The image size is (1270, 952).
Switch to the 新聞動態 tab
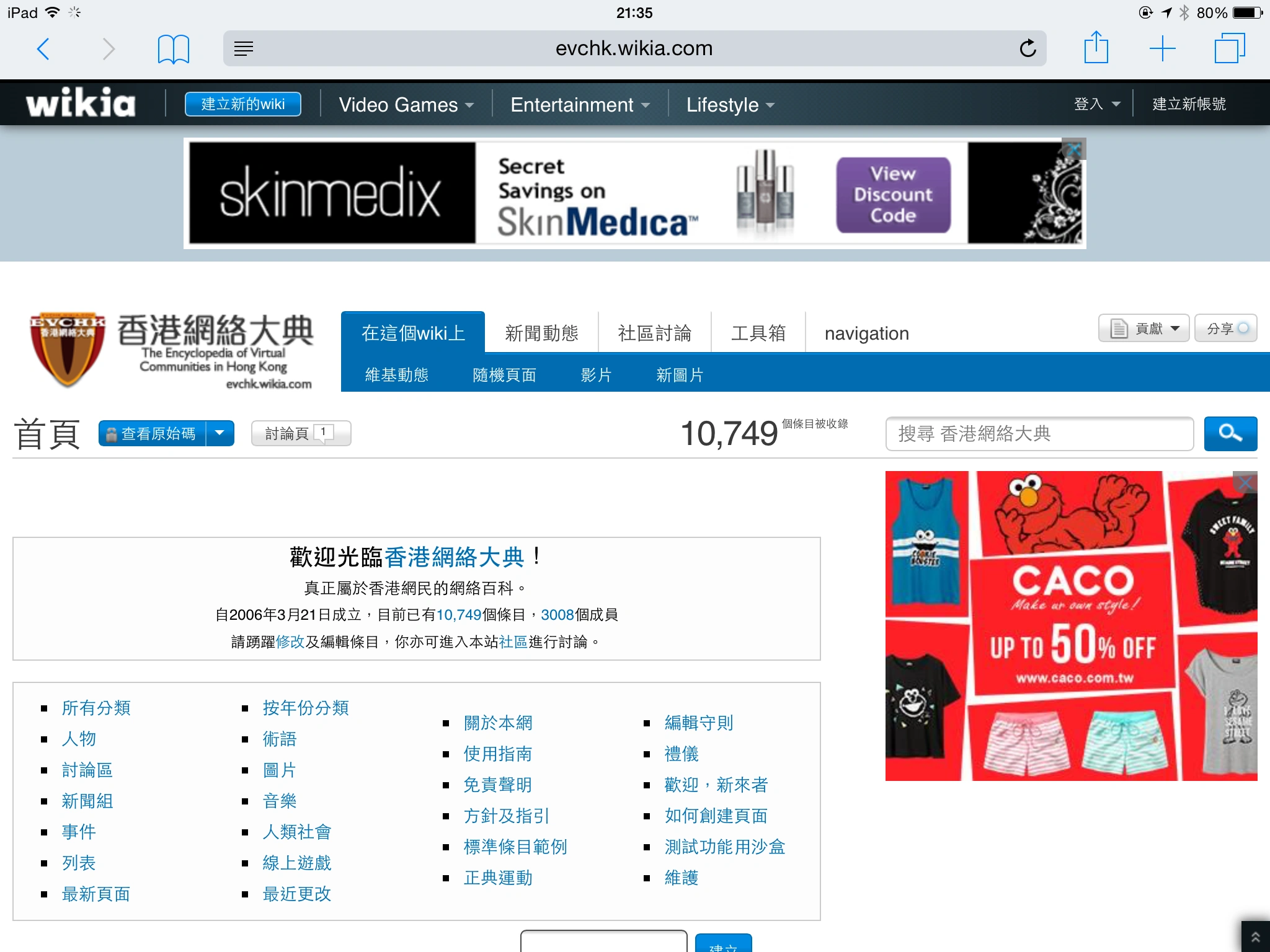[541, 333]
